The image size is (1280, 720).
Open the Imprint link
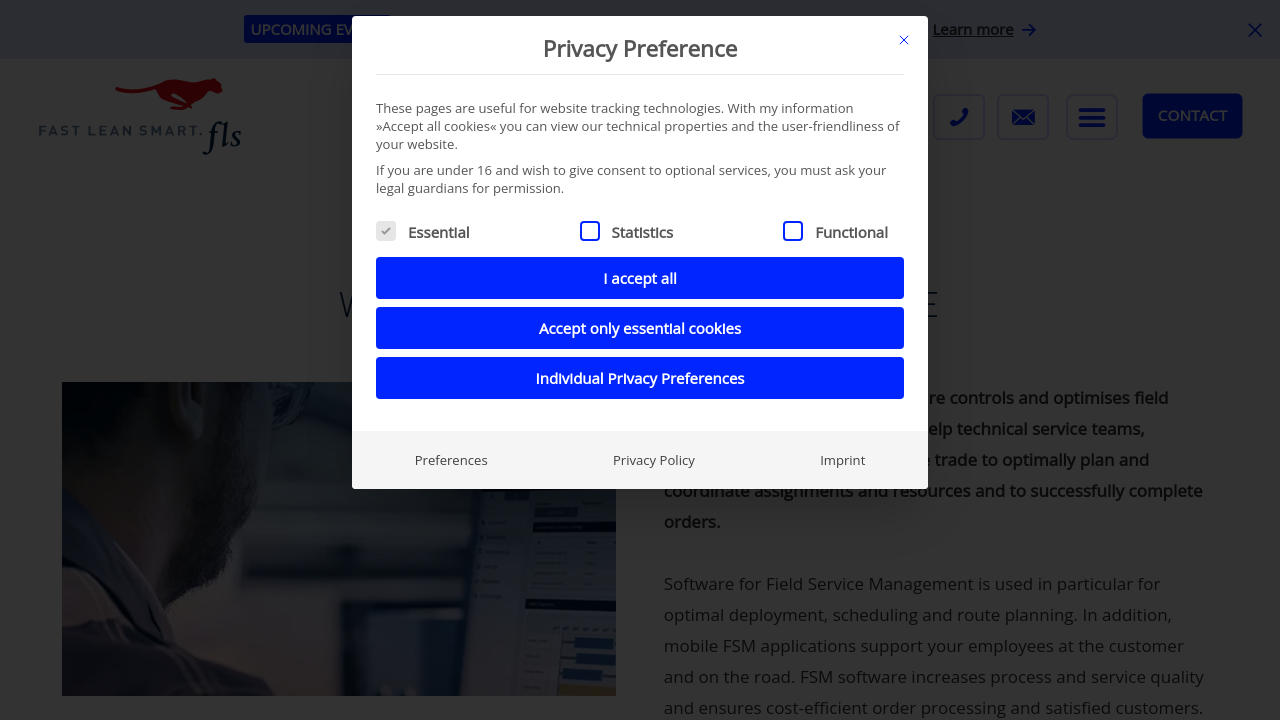(x=843, y=460)
